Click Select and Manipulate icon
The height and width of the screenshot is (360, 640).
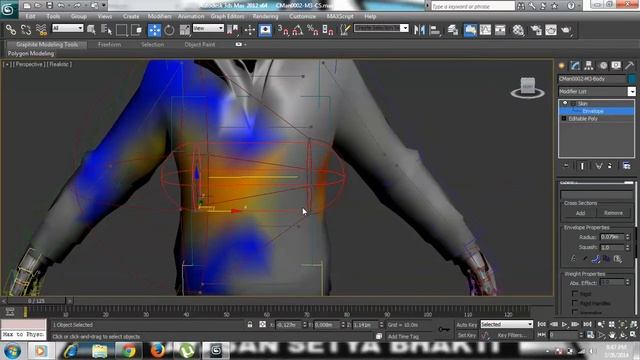point(249,30)
